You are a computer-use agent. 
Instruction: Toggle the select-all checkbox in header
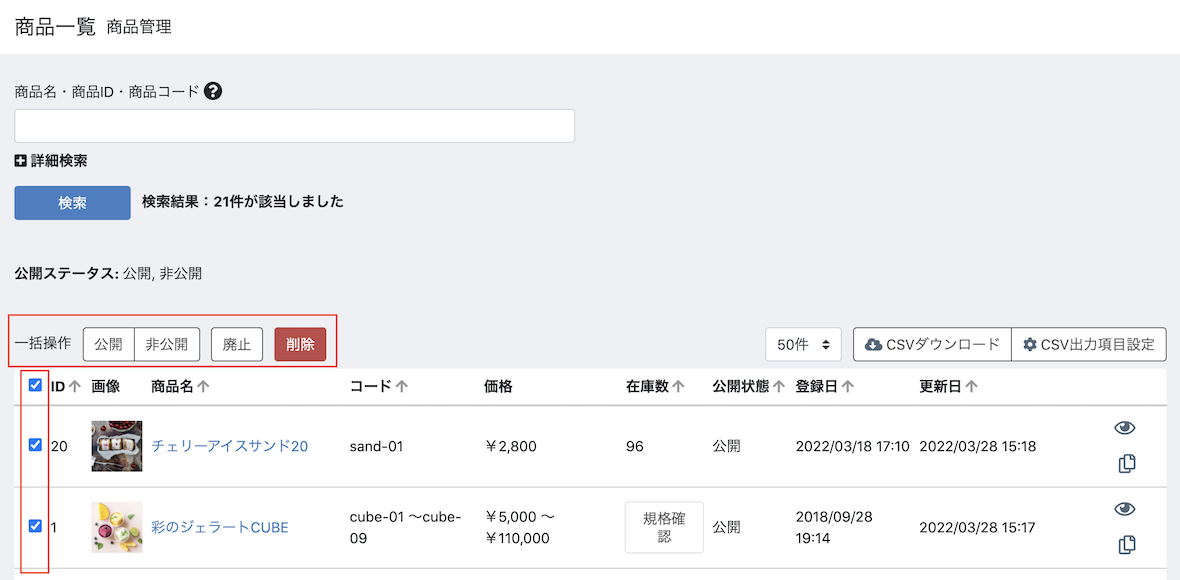click(x=35, y=385)
